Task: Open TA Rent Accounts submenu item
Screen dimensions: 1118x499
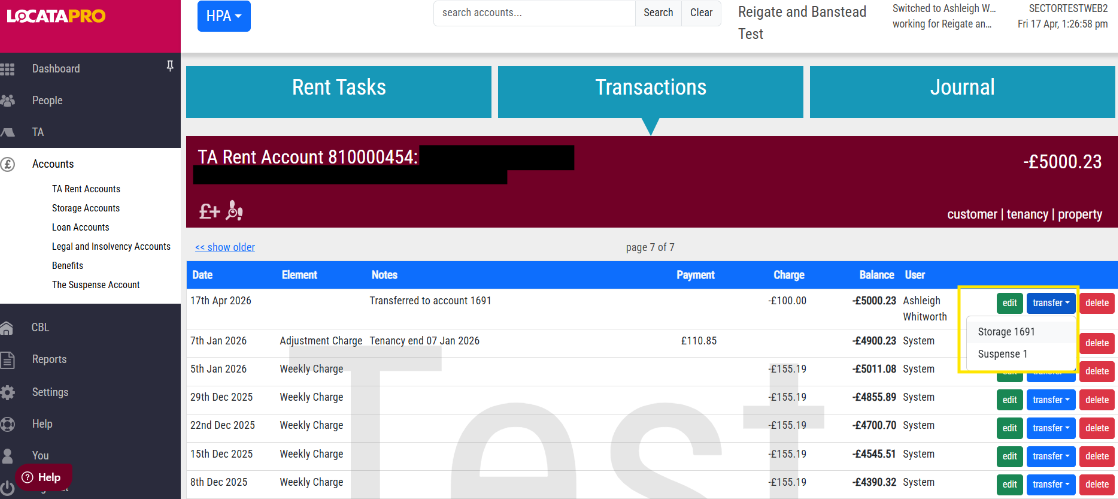Action: pos(86,189)
